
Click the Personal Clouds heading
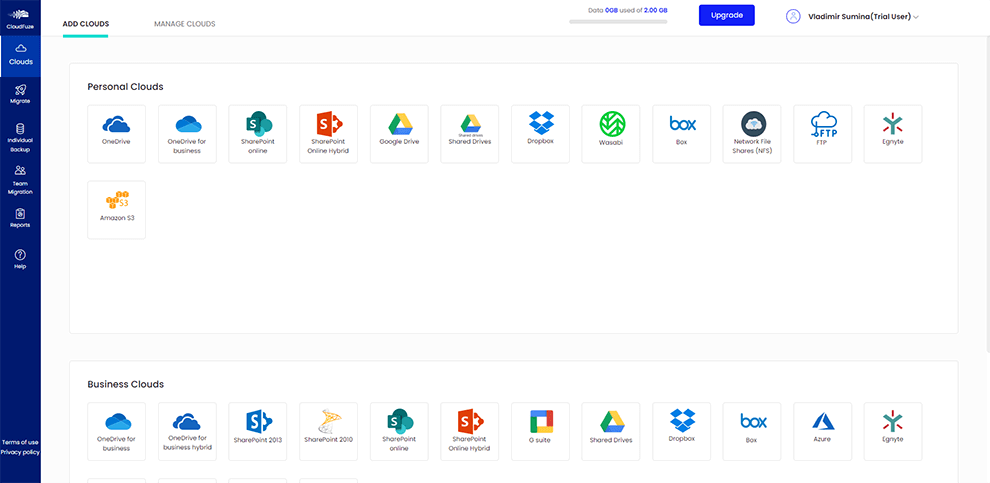[x=125, y=86]
